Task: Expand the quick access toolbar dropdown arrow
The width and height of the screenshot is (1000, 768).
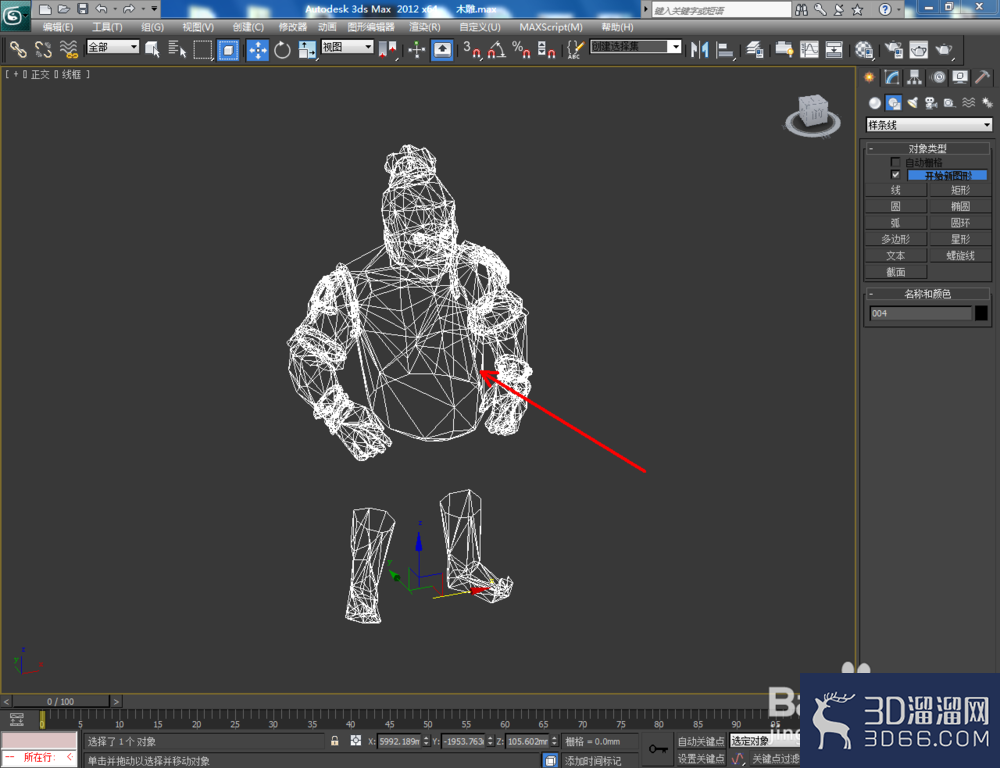Action: click(x=154, y=9)
